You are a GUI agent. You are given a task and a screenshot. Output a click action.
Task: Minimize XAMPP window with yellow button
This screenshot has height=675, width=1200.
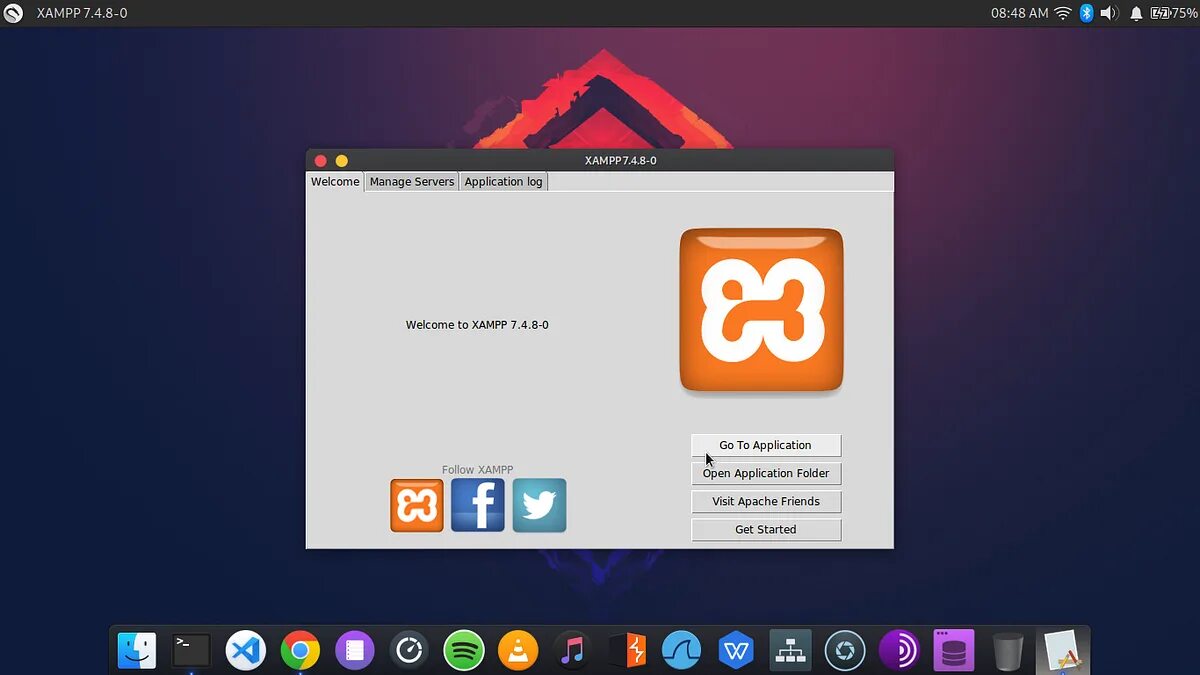click(342, 160)
